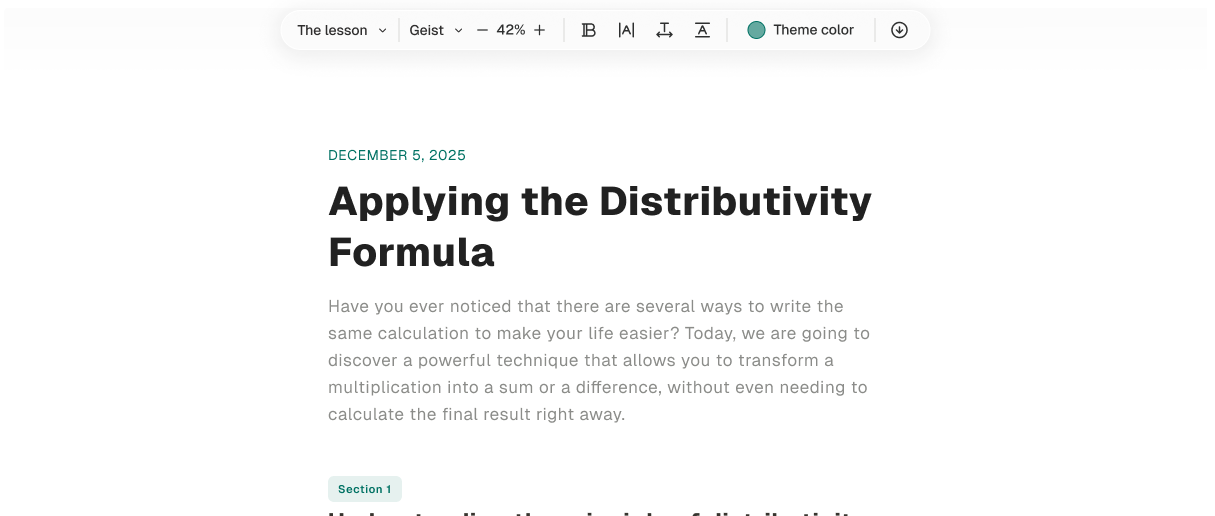Screen dimensions: 1215x516
Task: Open the Theme color picker label
Action: tap(813, 30)
